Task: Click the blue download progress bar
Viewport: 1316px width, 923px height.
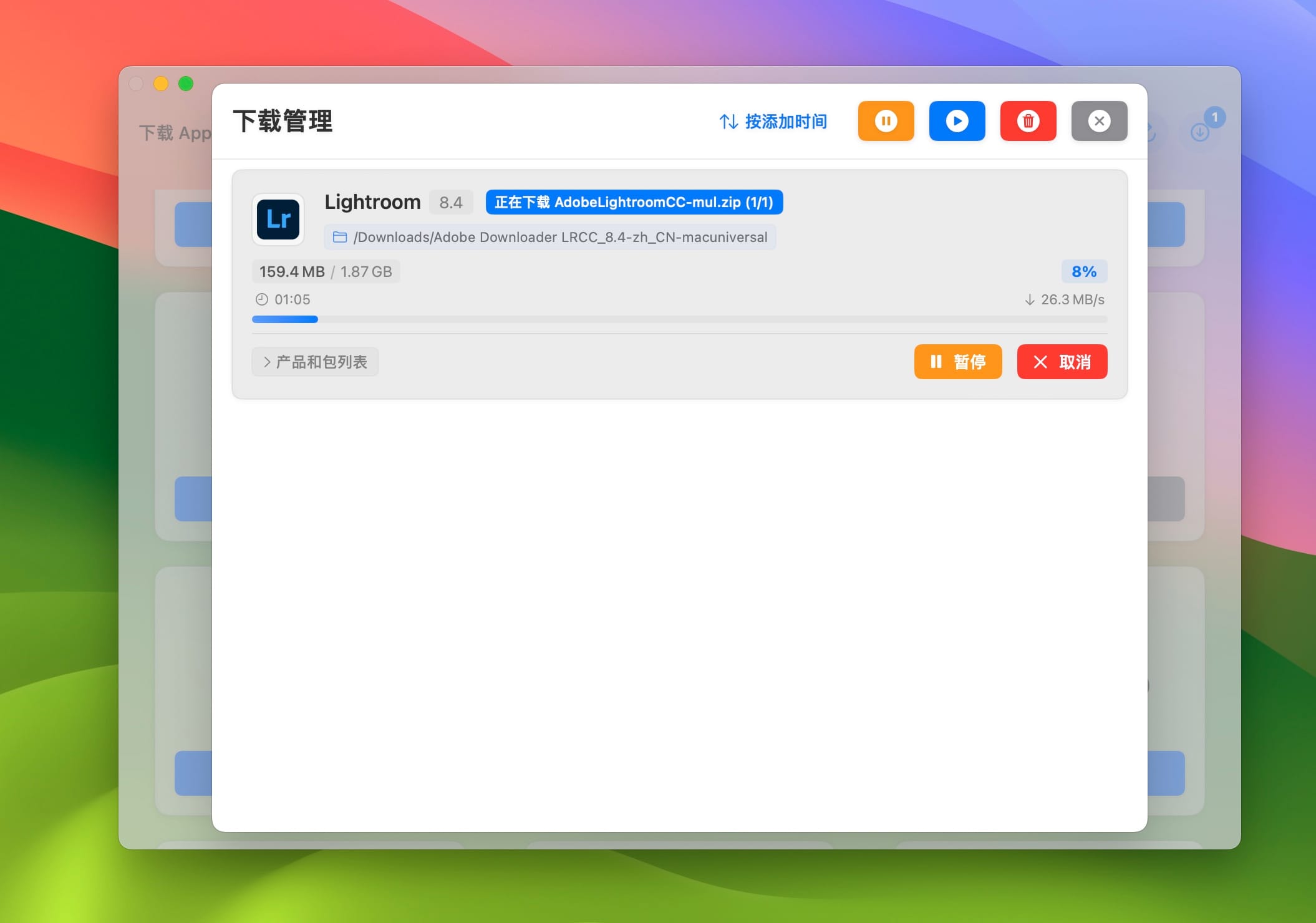Action: coord(284,319)
